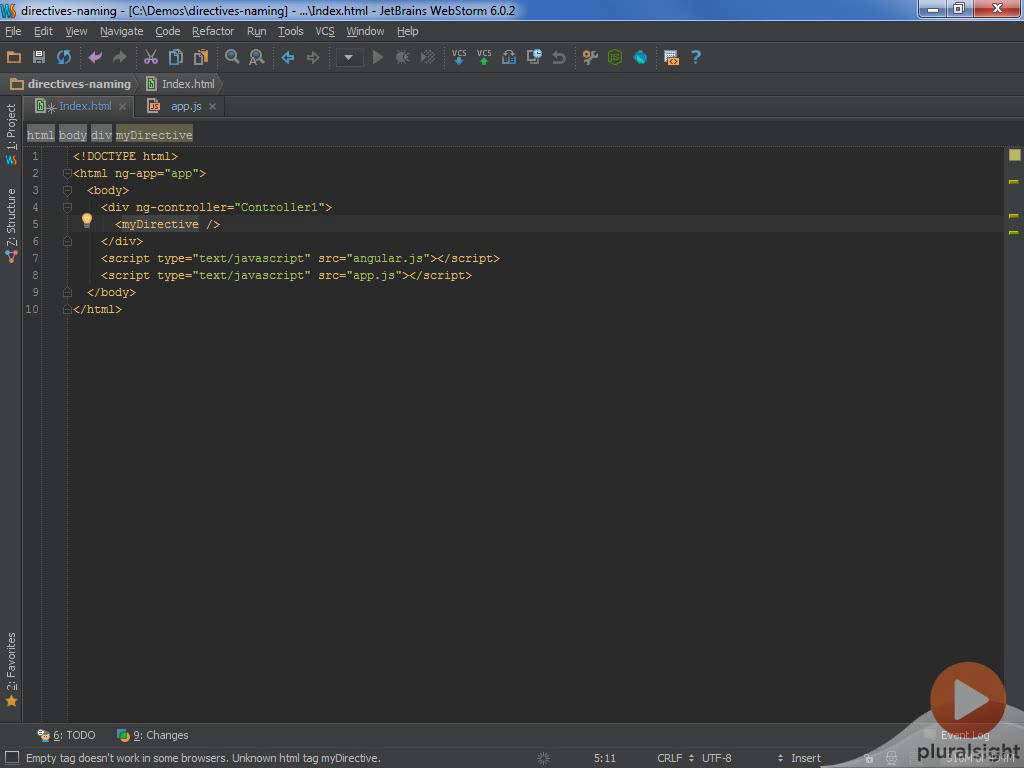Click the VCS Commit Changes icon
This screenshot has height=768, width=1024.
[484, 57]
